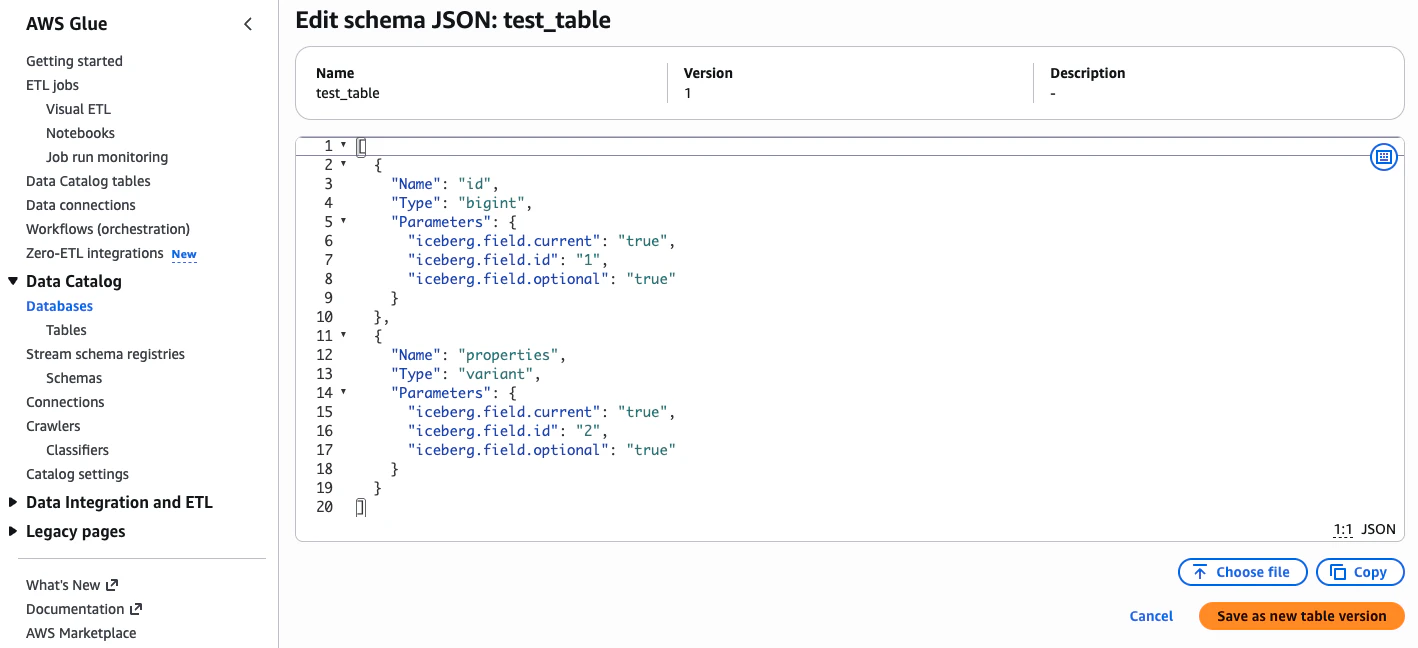Collapse the AWS Glue side navigation chevron
Viewport: 1418px width, 648px height.
248,24
